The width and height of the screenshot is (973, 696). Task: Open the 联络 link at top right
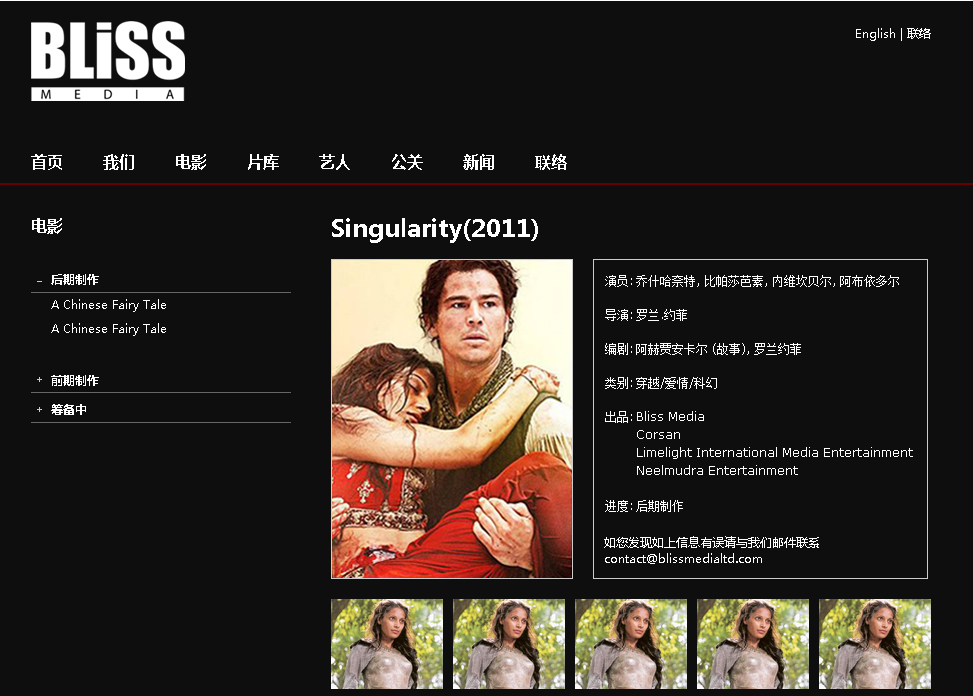[919, 33]
